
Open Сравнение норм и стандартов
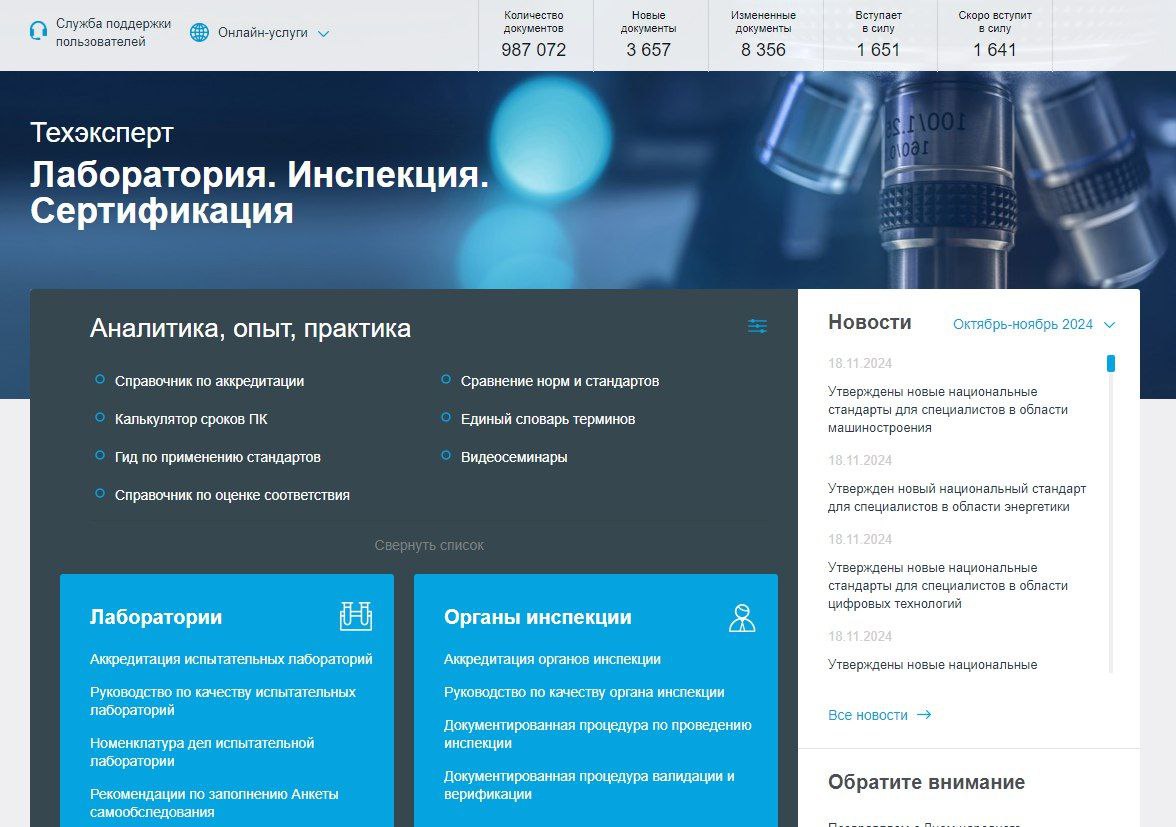pos(560,381)
